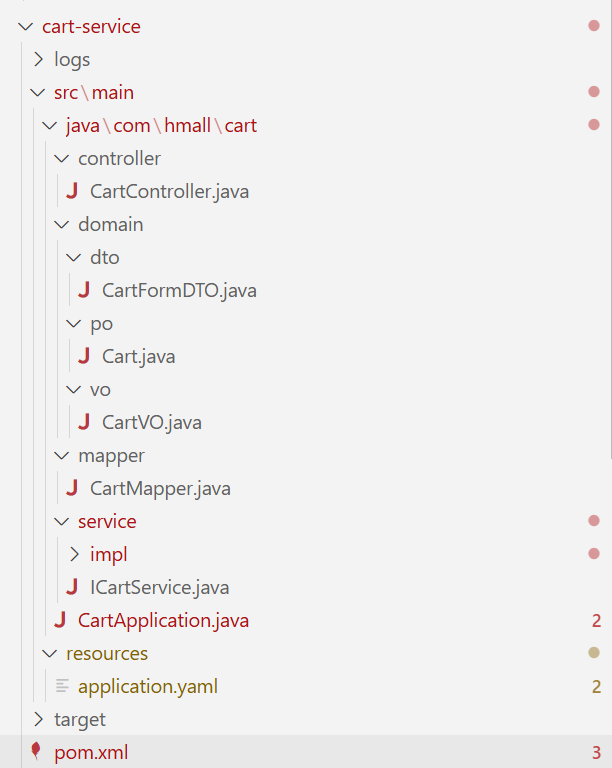Expand the logs folder chevron
Screen dimensions: 612x768
point(38,60)
